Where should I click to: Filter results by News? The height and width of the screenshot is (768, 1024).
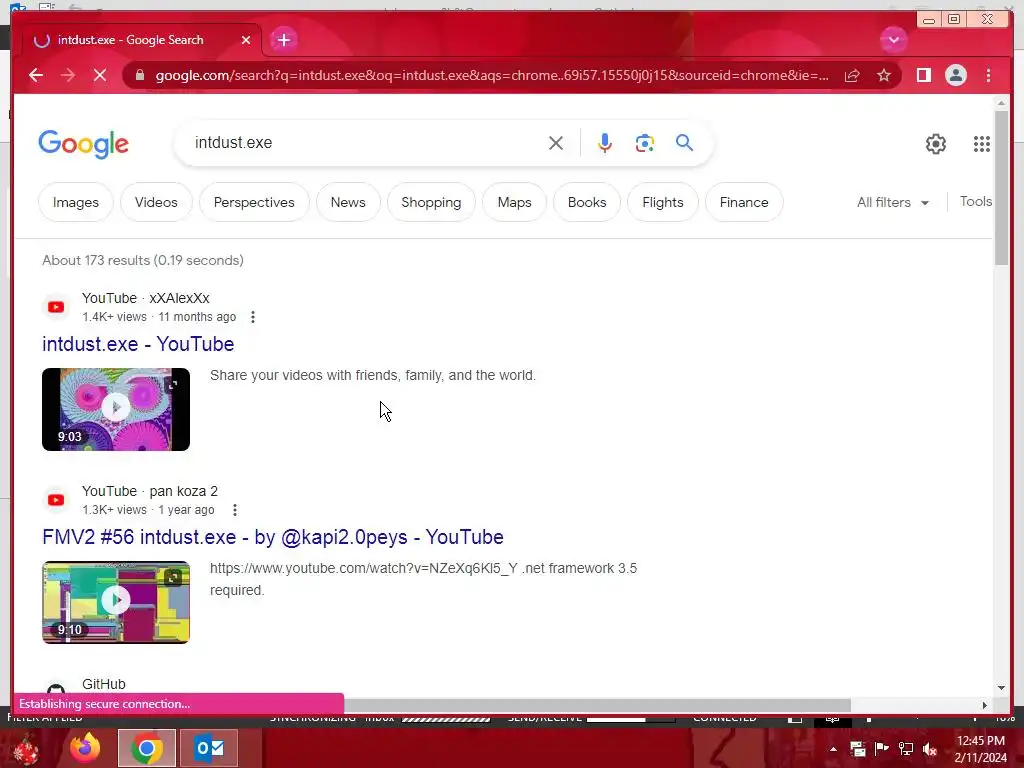(x=348, y=202)
